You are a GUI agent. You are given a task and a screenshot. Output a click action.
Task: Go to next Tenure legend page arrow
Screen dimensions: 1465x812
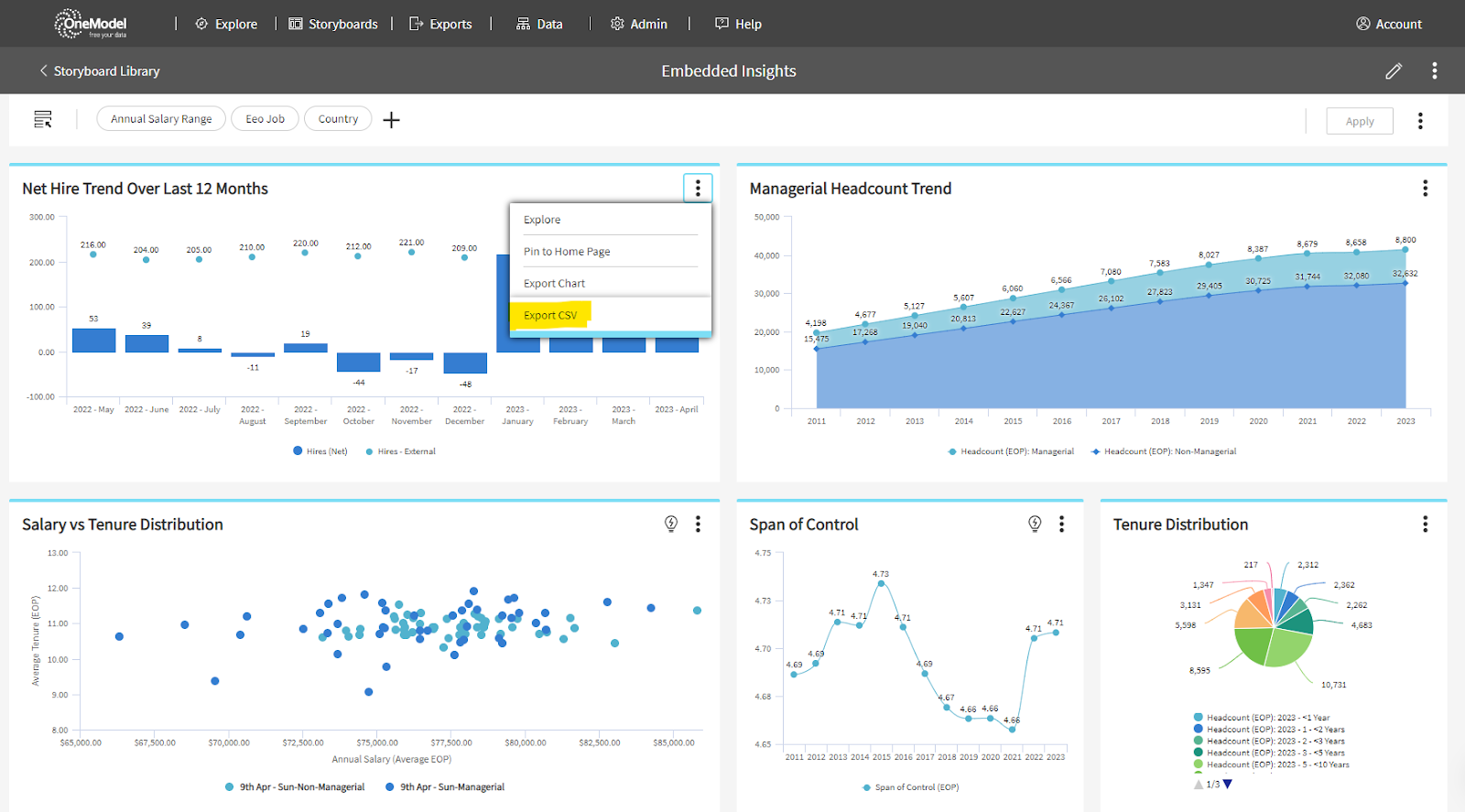coord(1228,785)
